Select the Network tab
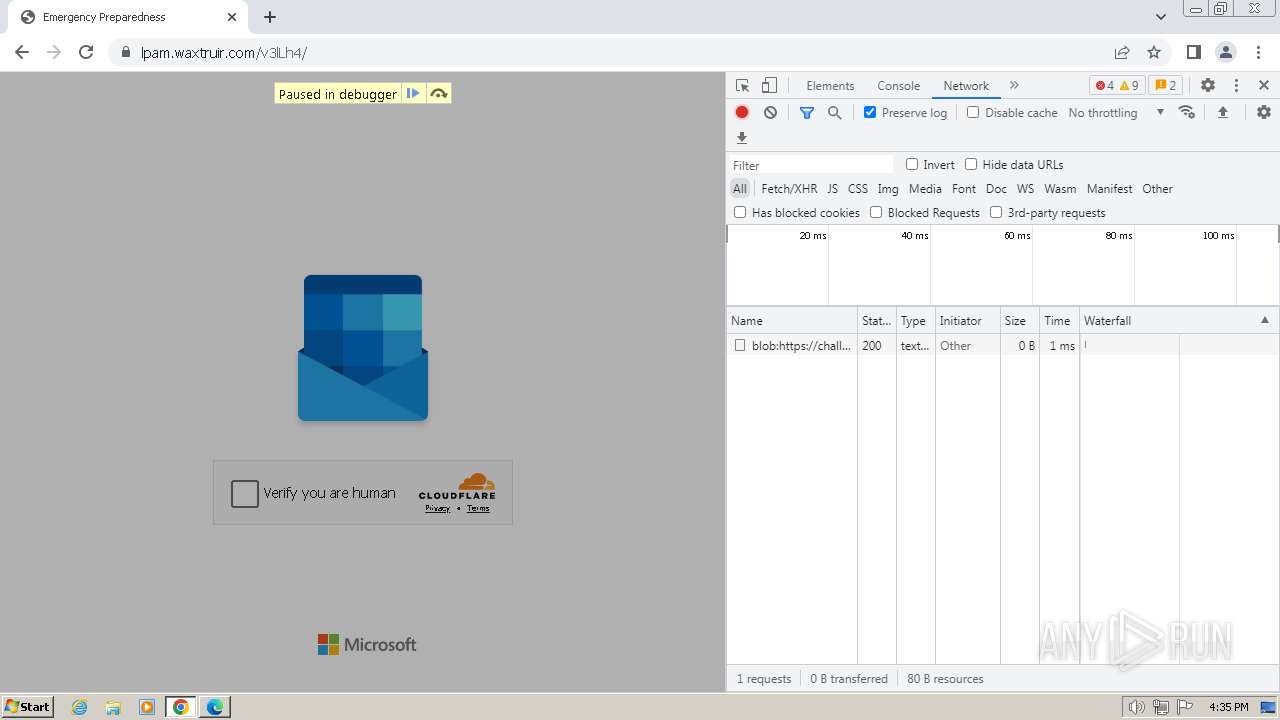Screen dimensions: 1280x720 [x=966, y=85]
